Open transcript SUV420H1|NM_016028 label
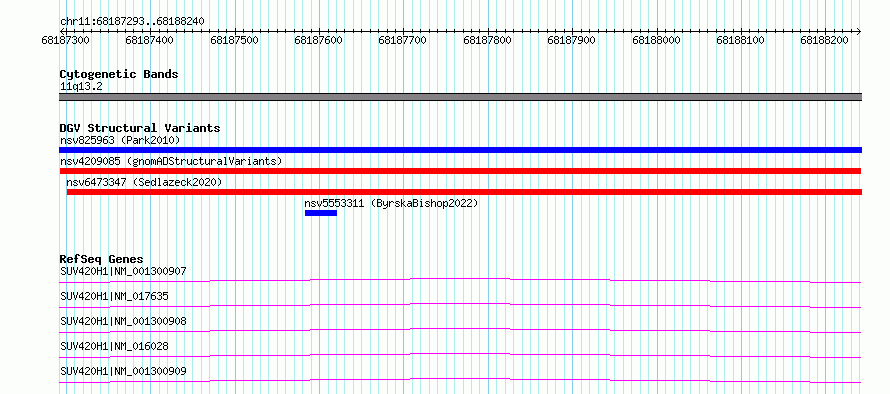 pyautogui.click(x=114, y=346)
